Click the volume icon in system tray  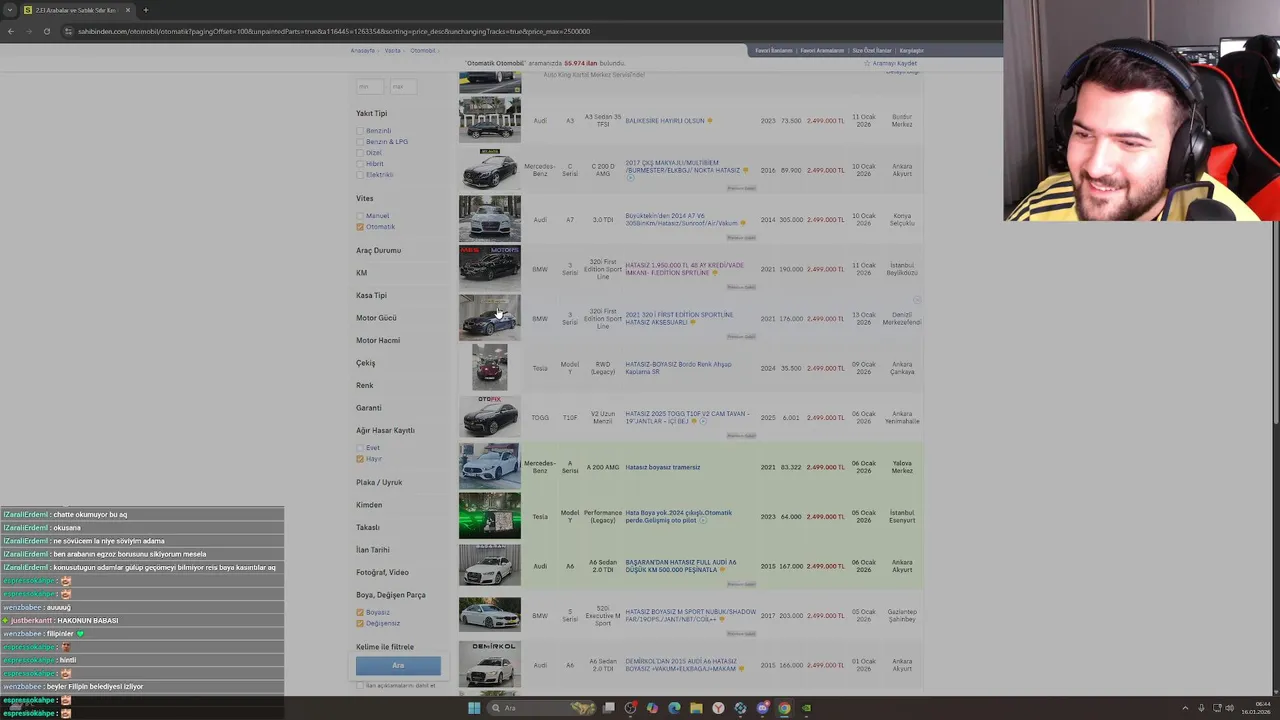click(x=1230, y=708)
